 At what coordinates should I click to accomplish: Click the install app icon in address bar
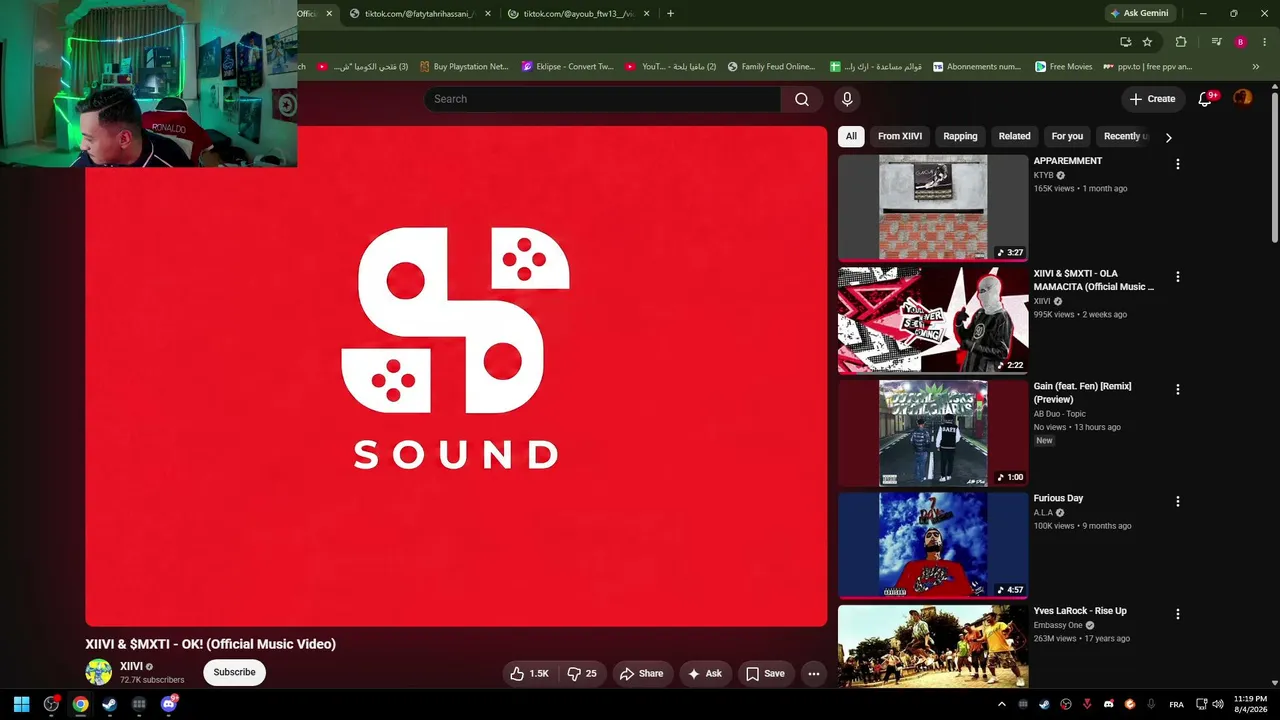point(1125,42)
